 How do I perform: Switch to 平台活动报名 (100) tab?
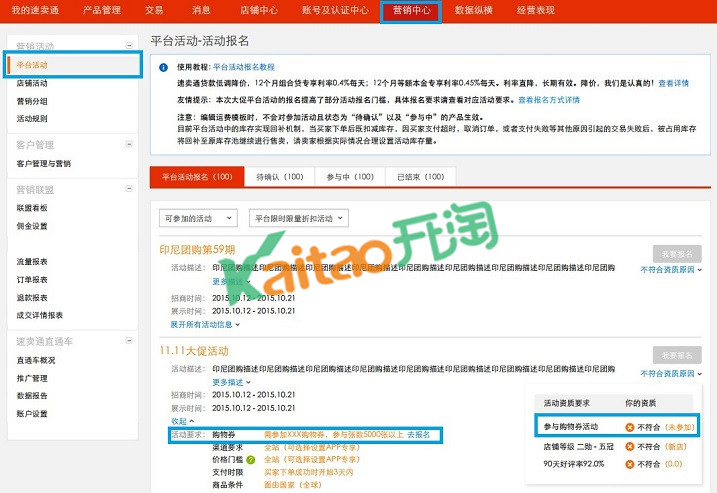click(x=197, y=177)
